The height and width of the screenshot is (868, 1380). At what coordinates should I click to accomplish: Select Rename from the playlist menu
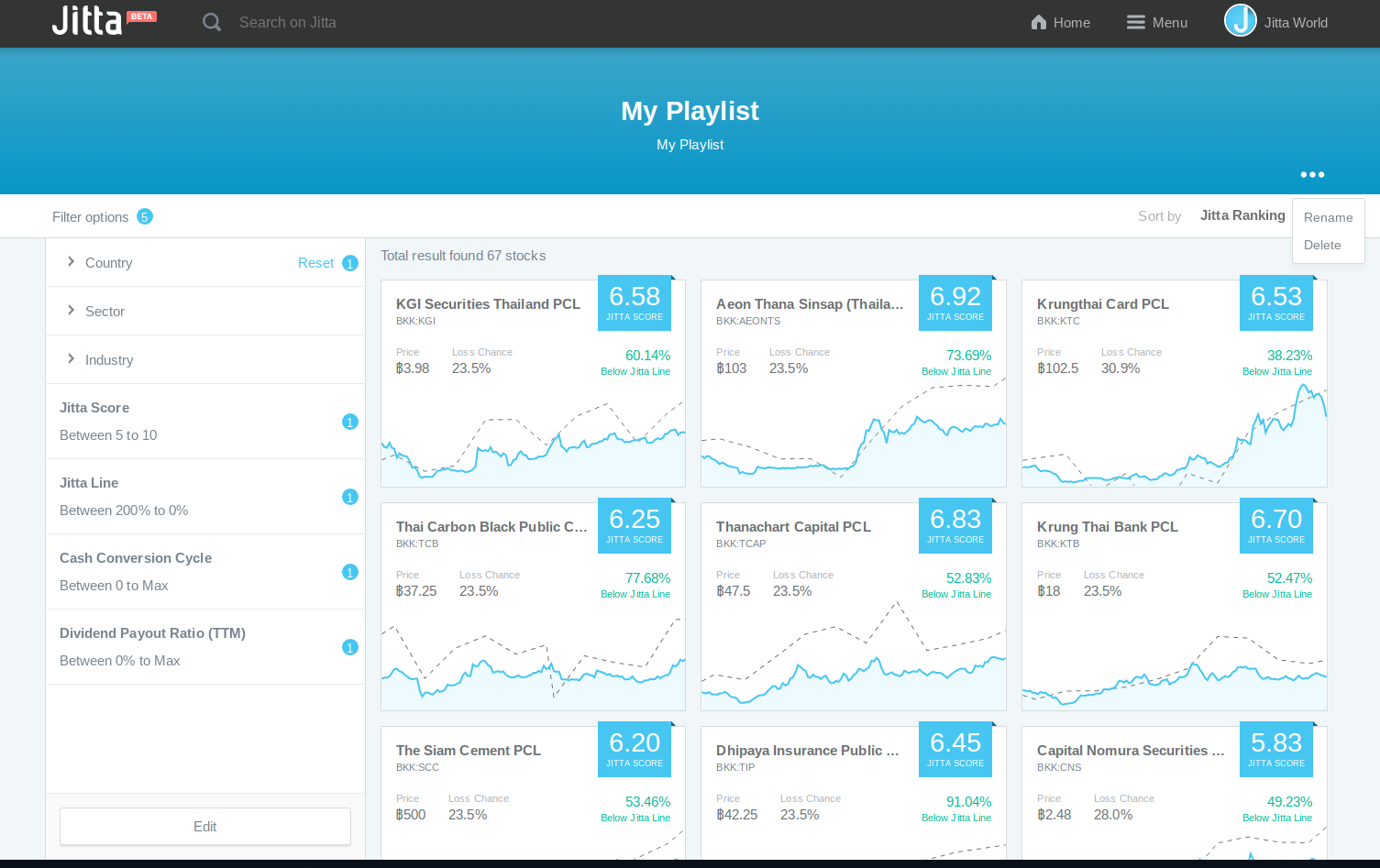[x=1328, y=217]
